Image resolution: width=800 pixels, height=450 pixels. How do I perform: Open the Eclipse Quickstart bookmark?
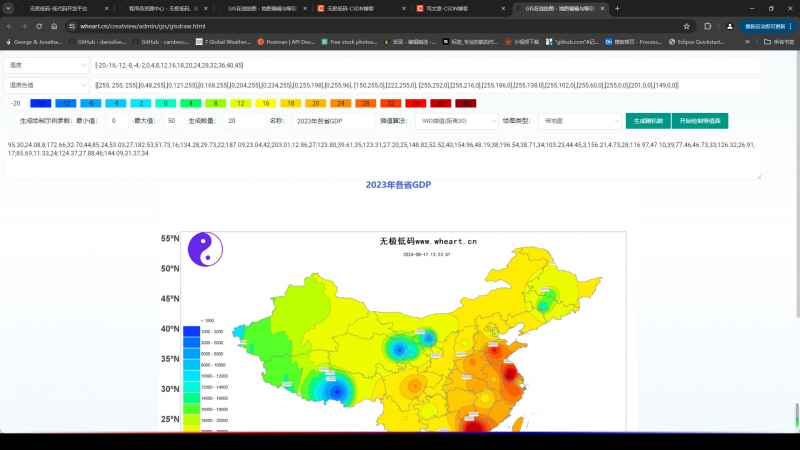click(720, 42)
